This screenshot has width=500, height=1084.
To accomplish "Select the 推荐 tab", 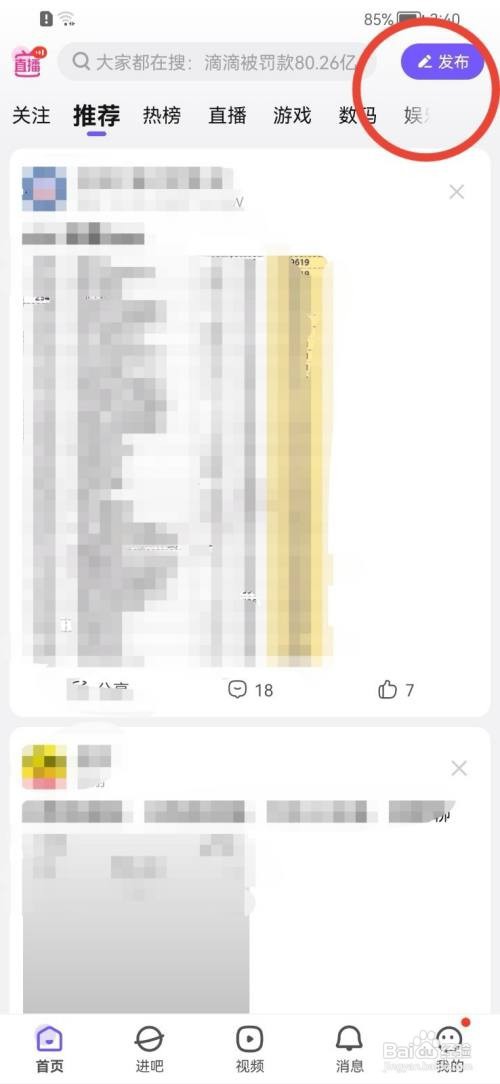I will coord(97,115).
